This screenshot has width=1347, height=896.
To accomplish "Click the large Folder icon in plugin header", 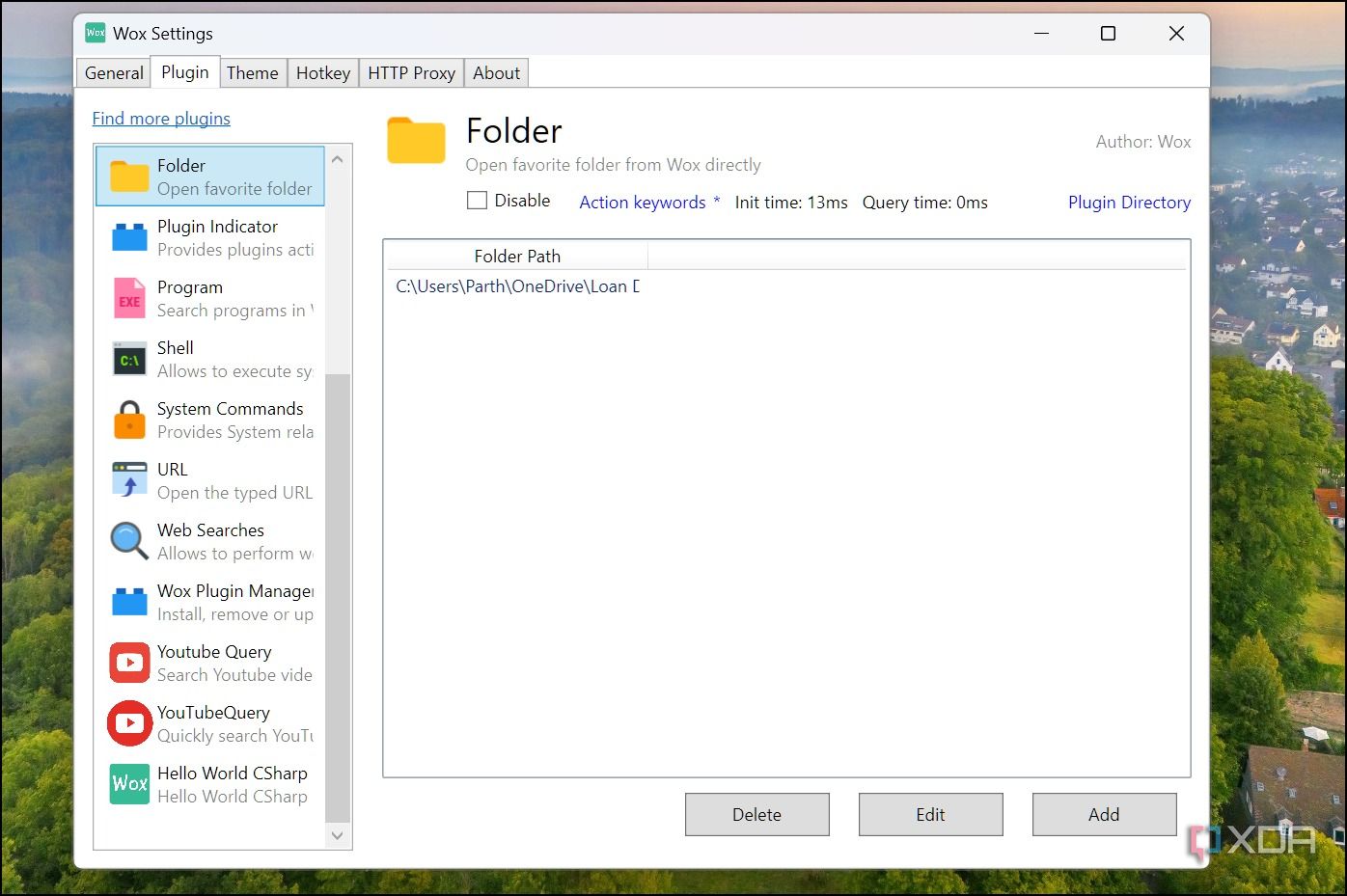I will pos(416,141).
